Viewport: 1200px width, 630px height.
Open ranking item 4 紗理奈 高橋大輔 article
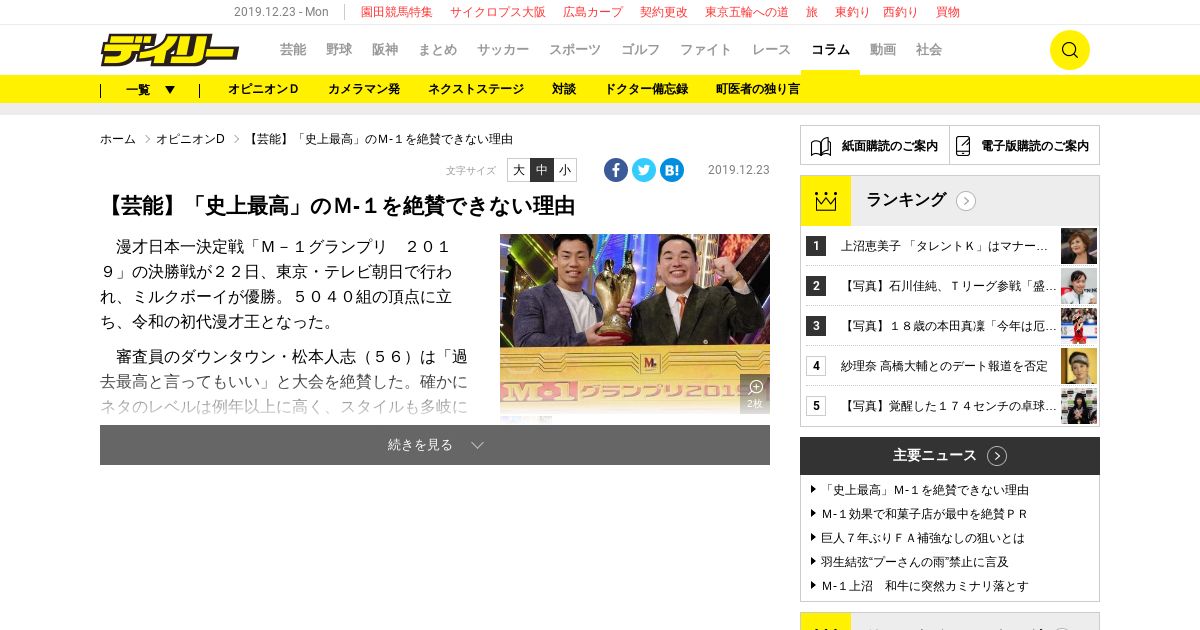click(x=945, y=366)
